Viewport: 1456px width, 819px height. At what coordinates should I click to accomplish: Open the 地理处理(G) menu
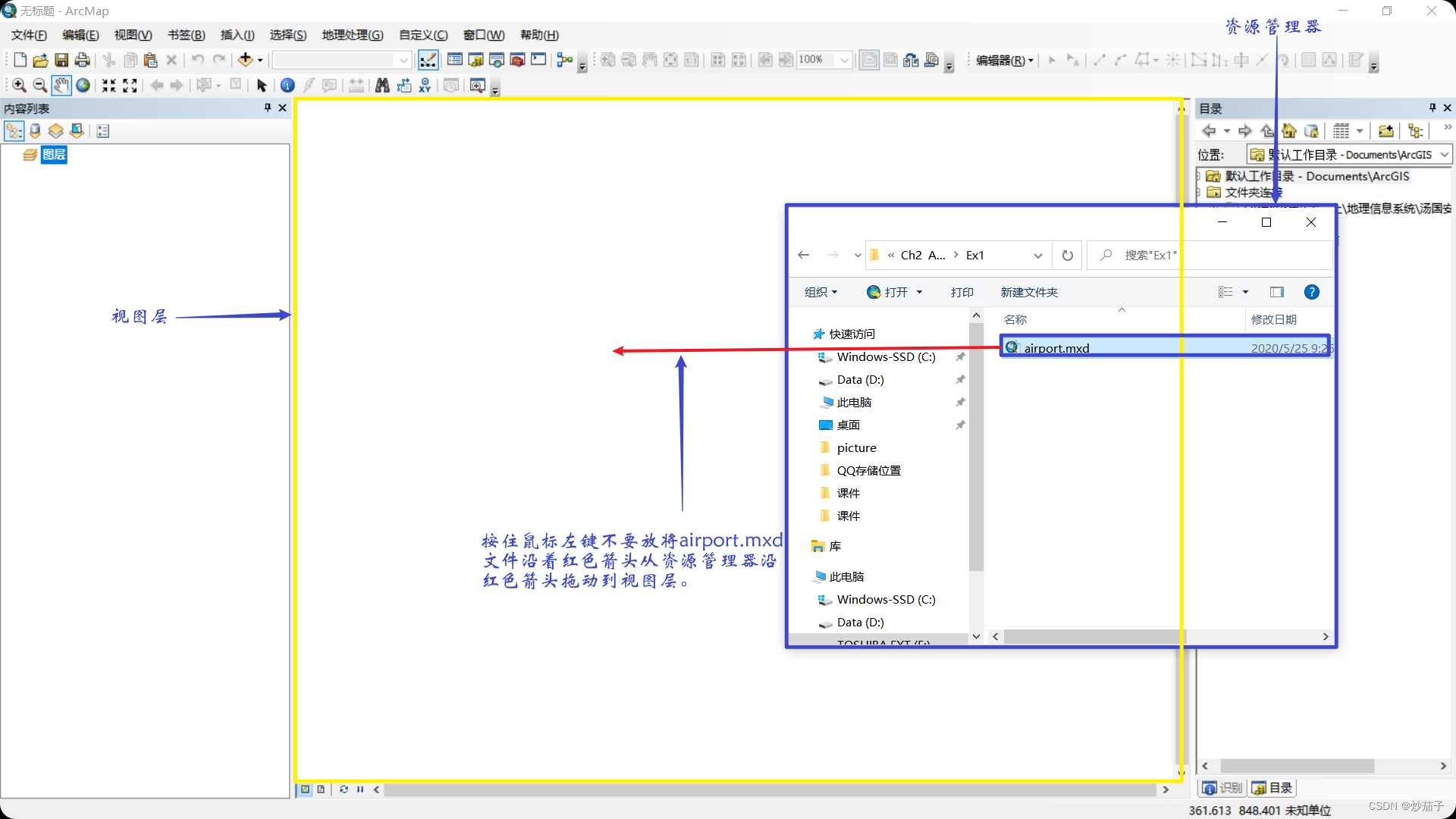point(352,35)
